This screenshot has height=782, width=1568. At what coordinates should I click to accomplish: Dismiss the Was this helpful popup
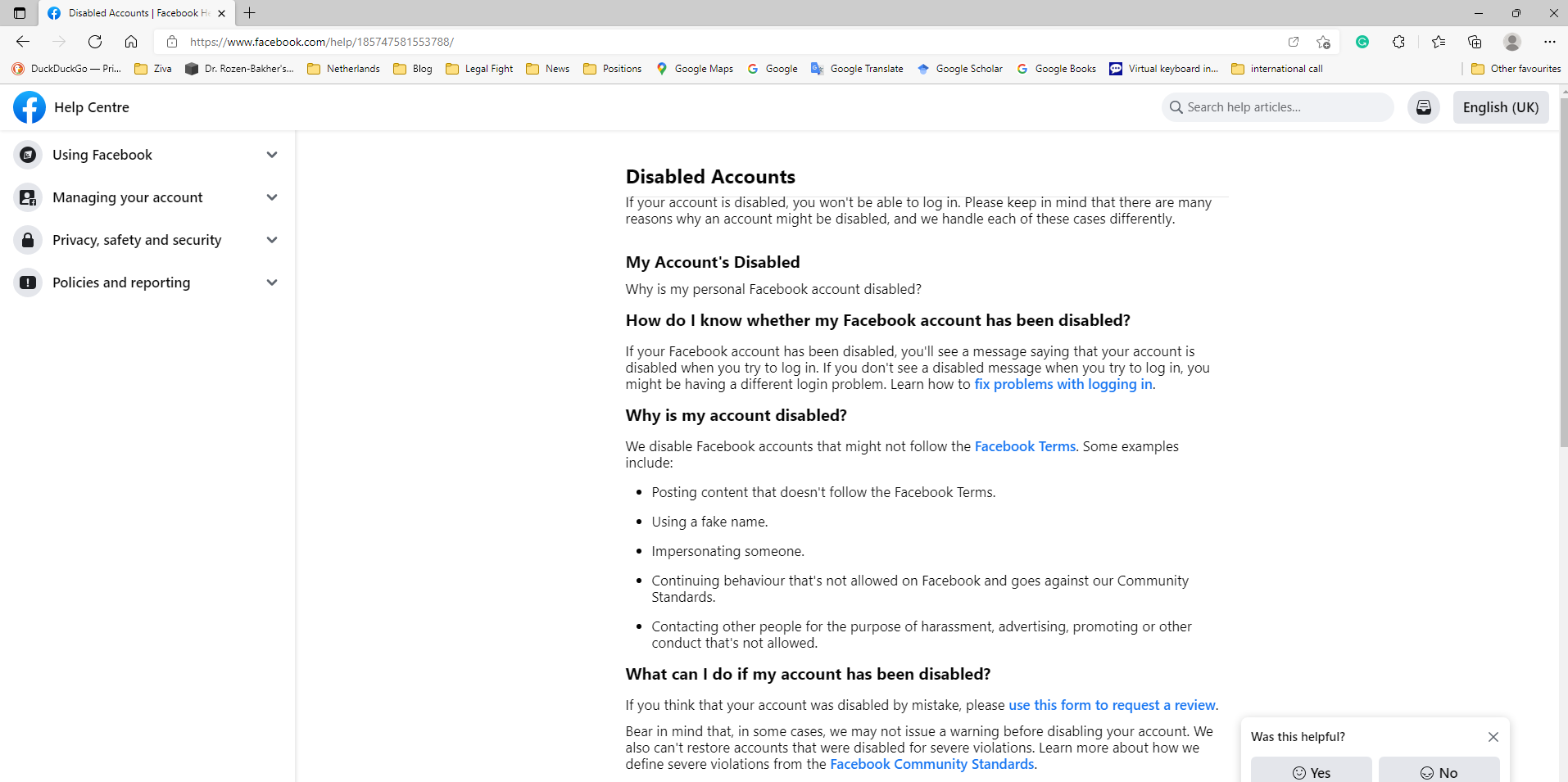[x=1493, y=737]
